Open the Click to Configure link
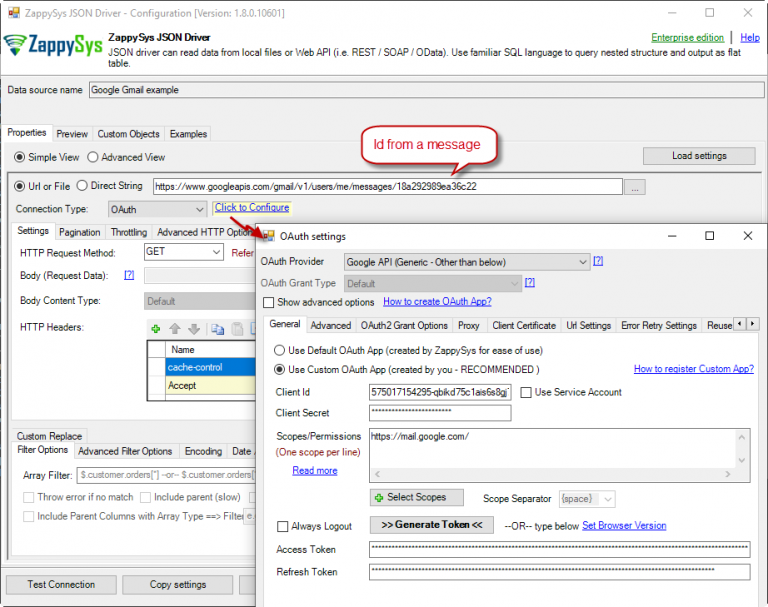Viewport: 768px width, 607px height. click(x=252, y=208)
